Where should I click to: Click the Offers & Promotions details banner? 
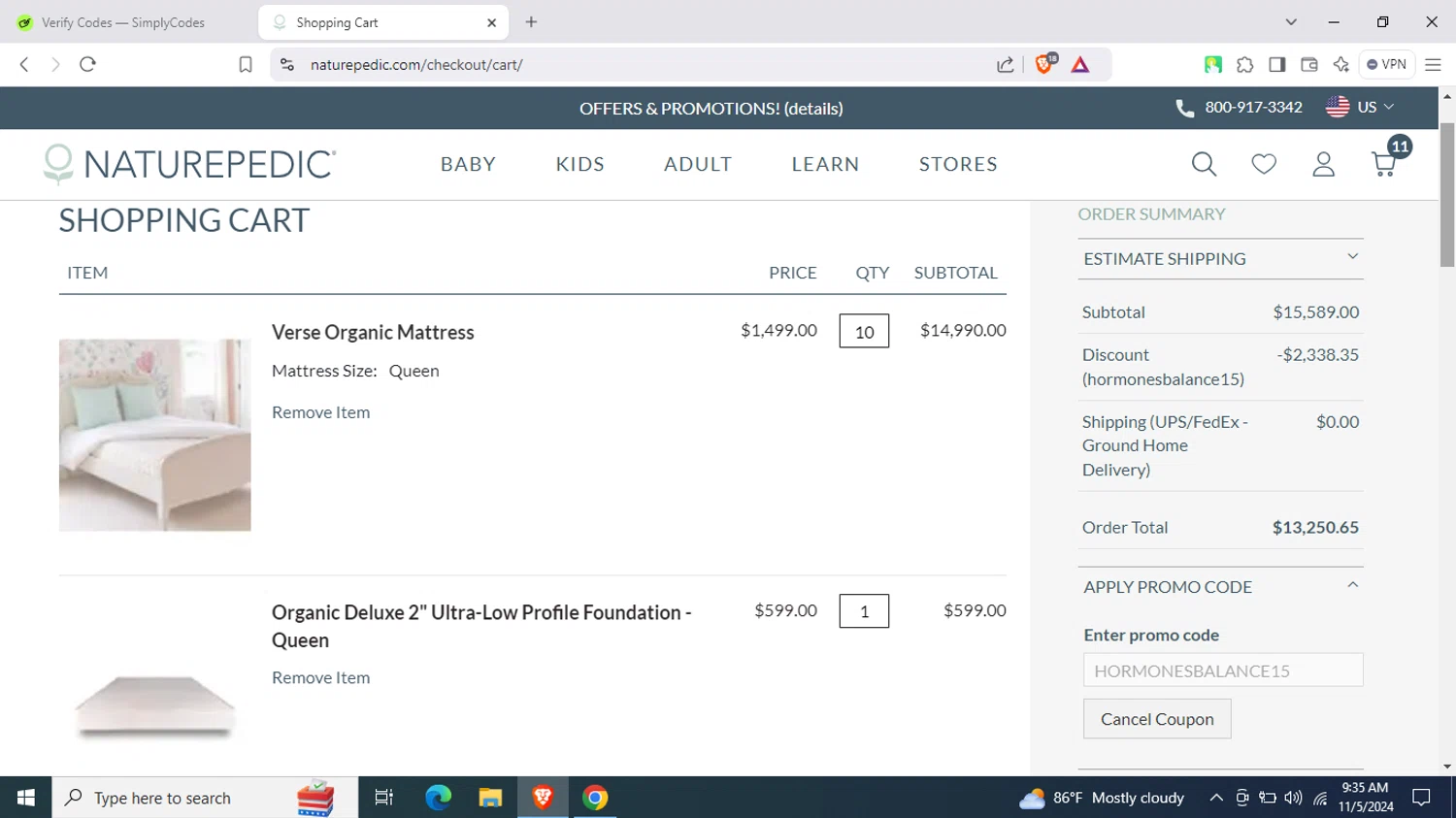pyautogui.click(x=711, y=108)
